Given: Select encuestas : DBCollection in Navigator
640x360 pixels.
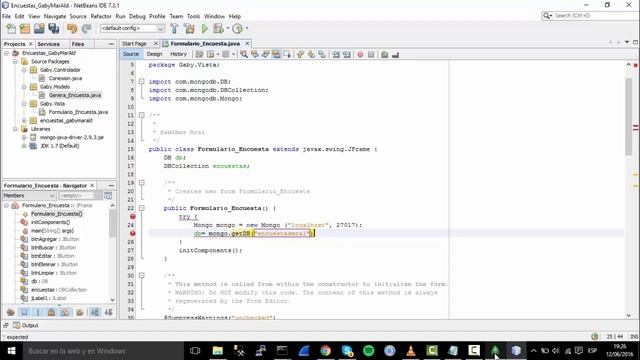Looking at the screenshot, I should [x=59, y=290].
